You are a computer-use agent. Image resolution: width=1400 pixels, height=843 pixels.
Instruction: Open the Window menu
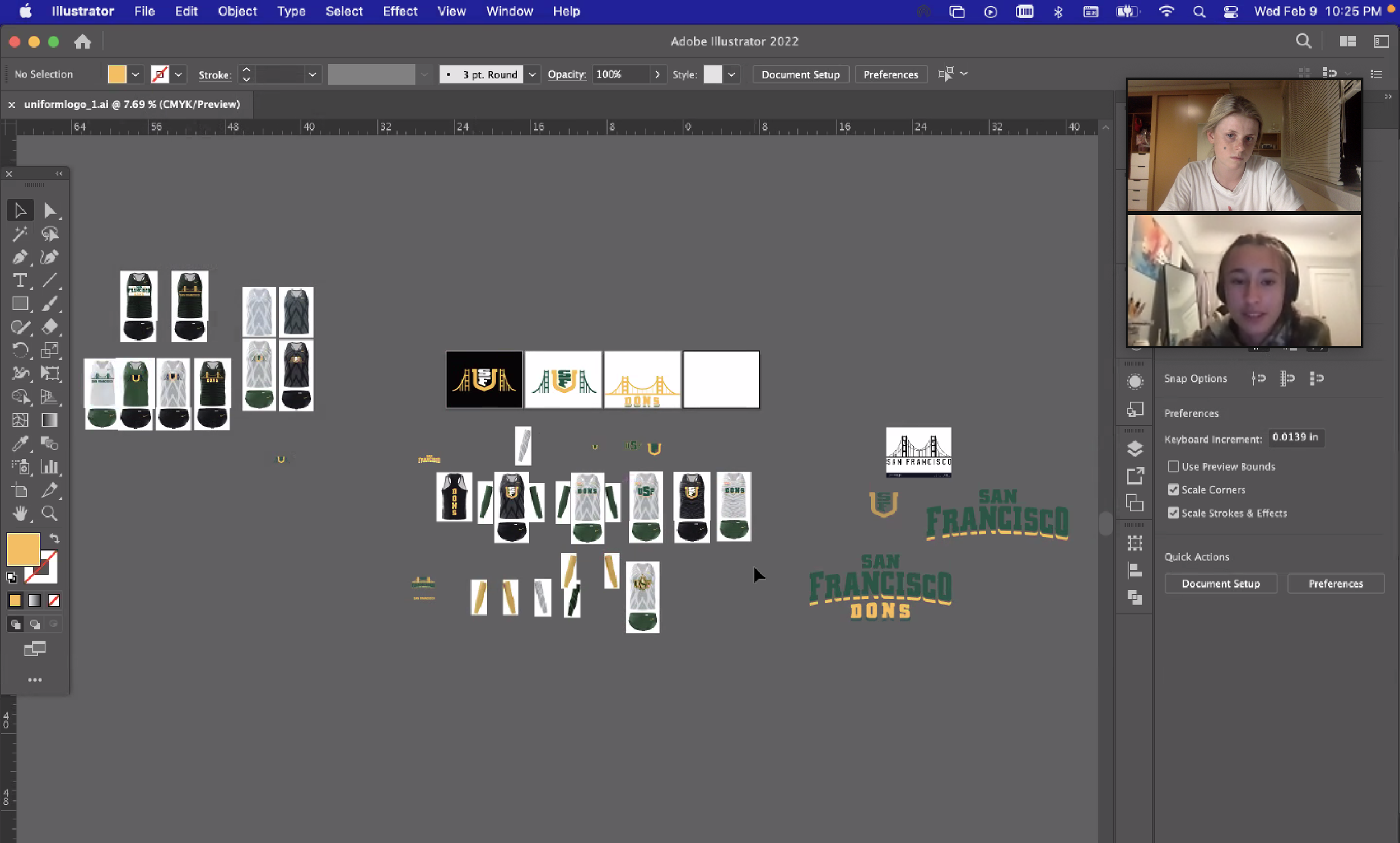(x=510, y=11)
